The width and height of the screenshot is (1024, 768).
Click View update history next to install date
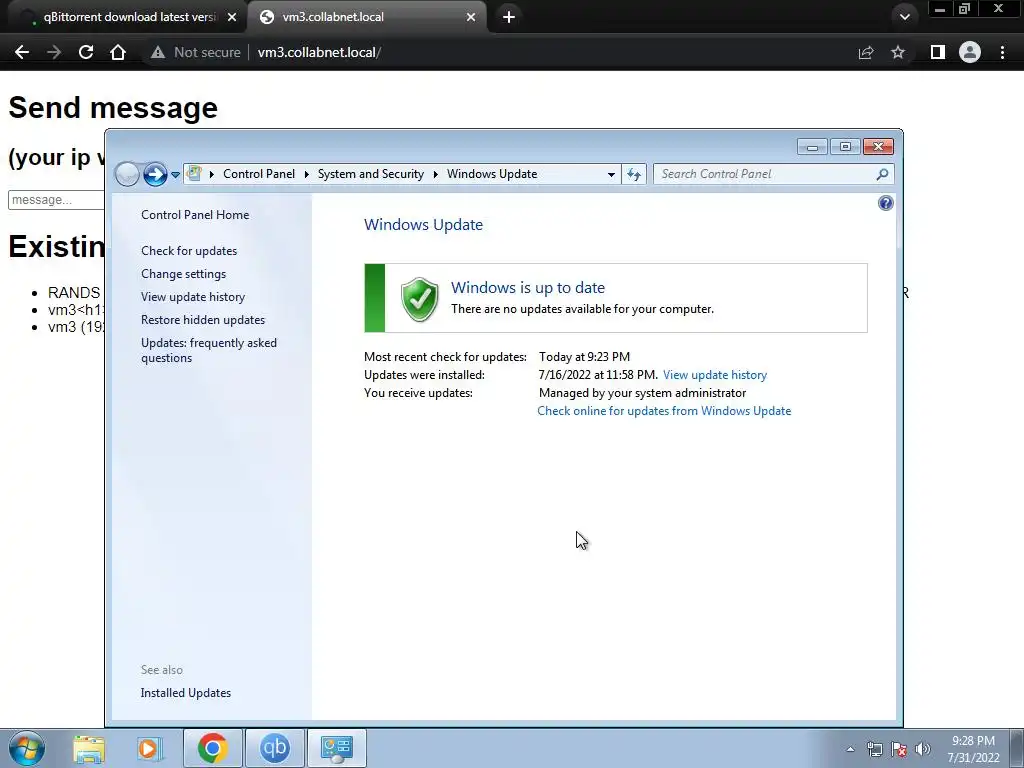coord(714,375)
